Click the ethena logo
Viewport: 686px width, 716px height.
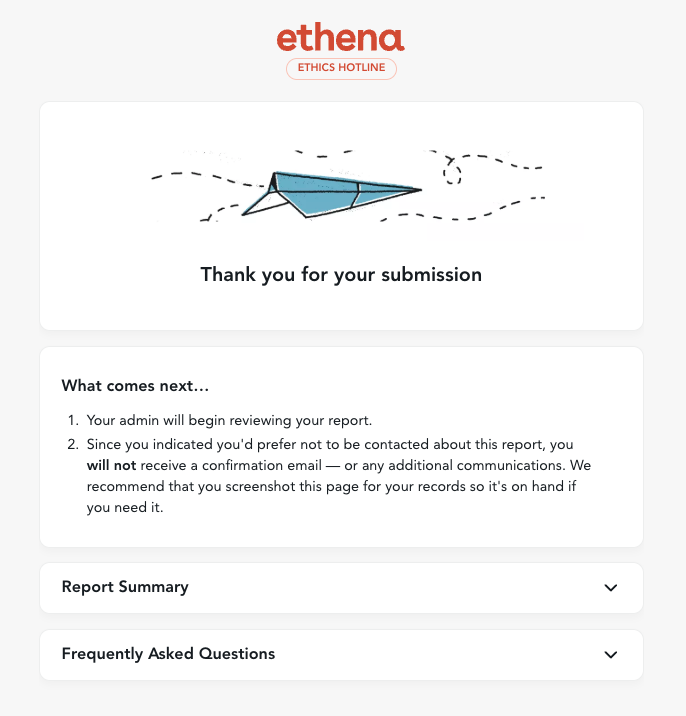point(341,38)
